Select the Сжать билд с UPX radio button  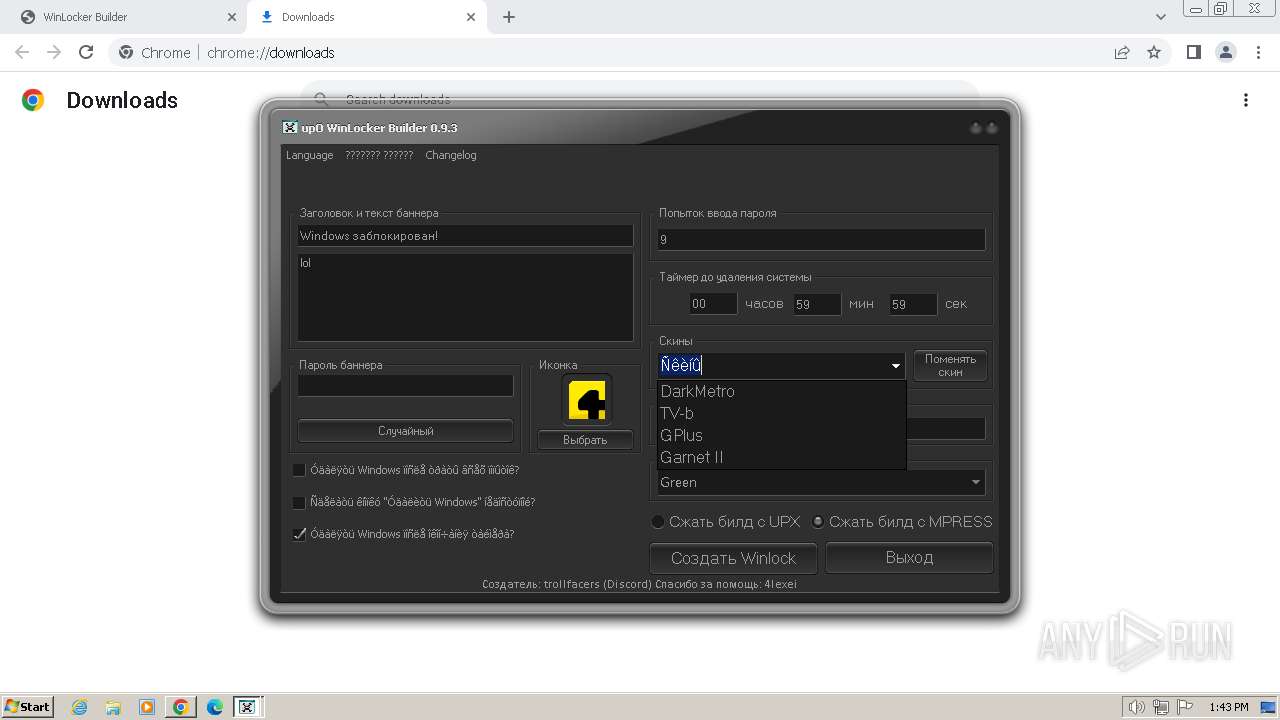pyautogui.click(x=658, y=521)
